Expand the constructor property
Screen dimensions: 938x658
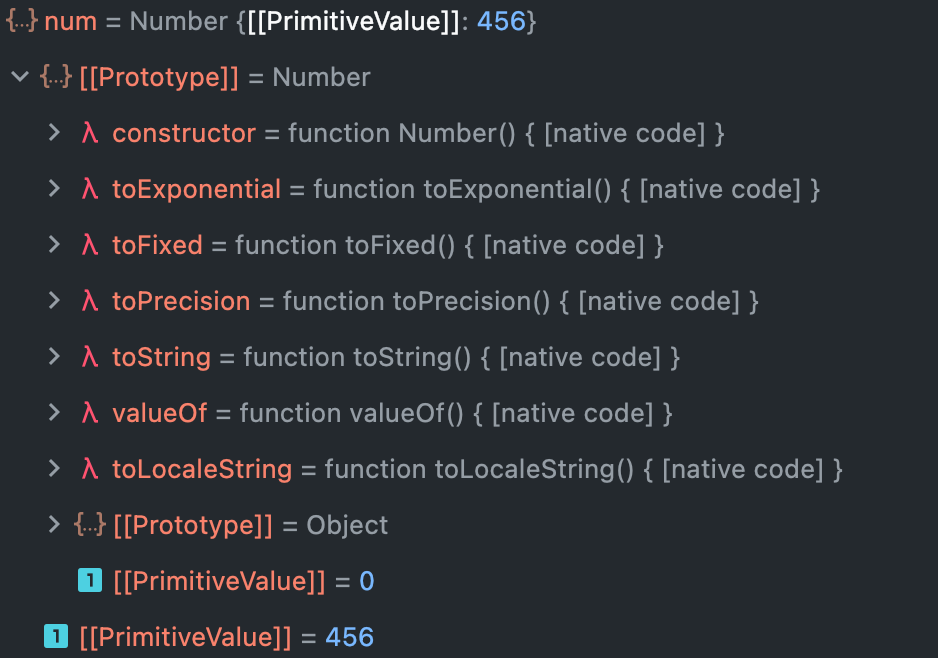click(x=53, y=133)
